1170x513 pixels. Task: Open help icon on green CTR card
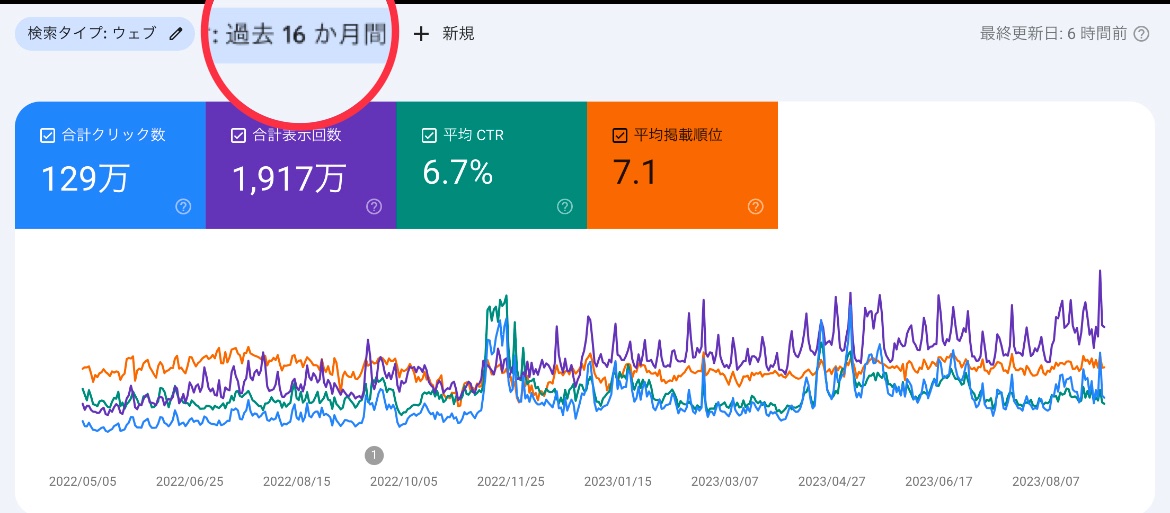565,207
